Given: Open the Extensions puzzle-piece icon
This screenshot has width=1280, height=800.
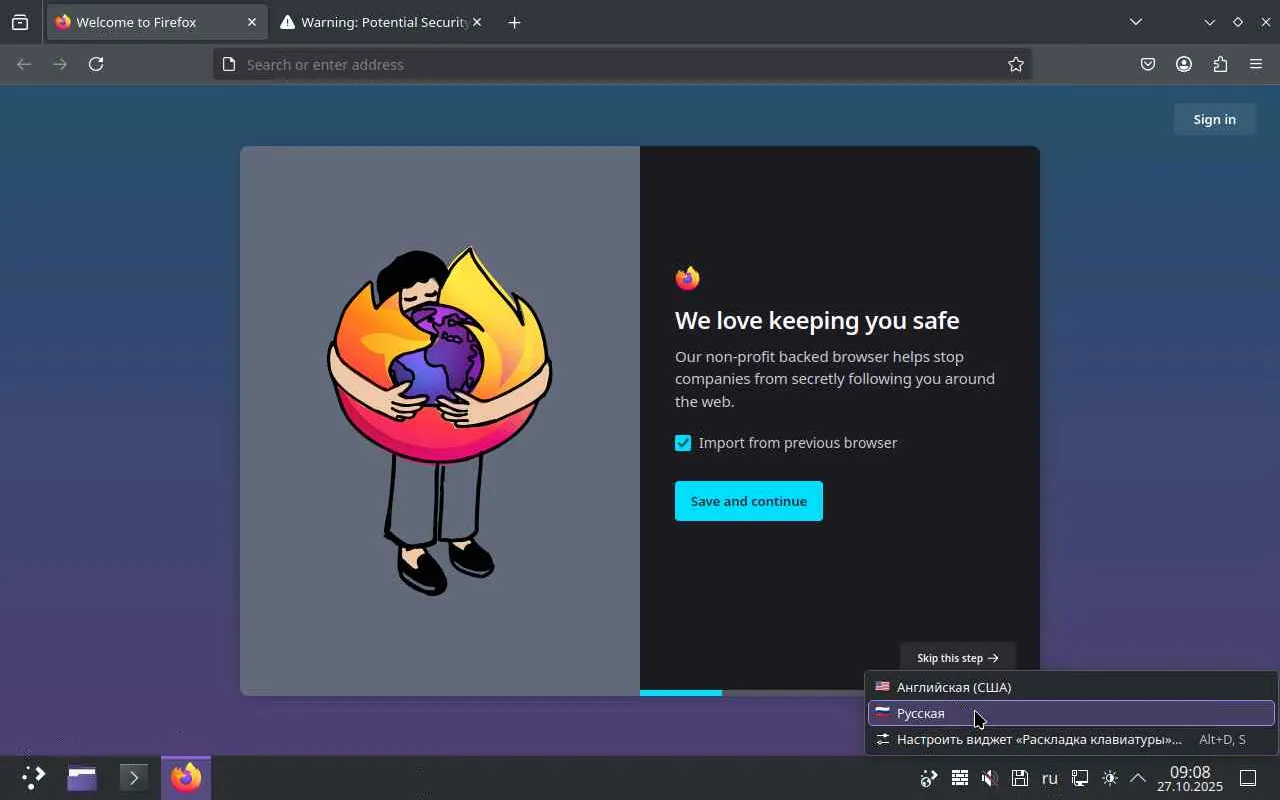Looking at the screenshot, I should point(1220,64).
